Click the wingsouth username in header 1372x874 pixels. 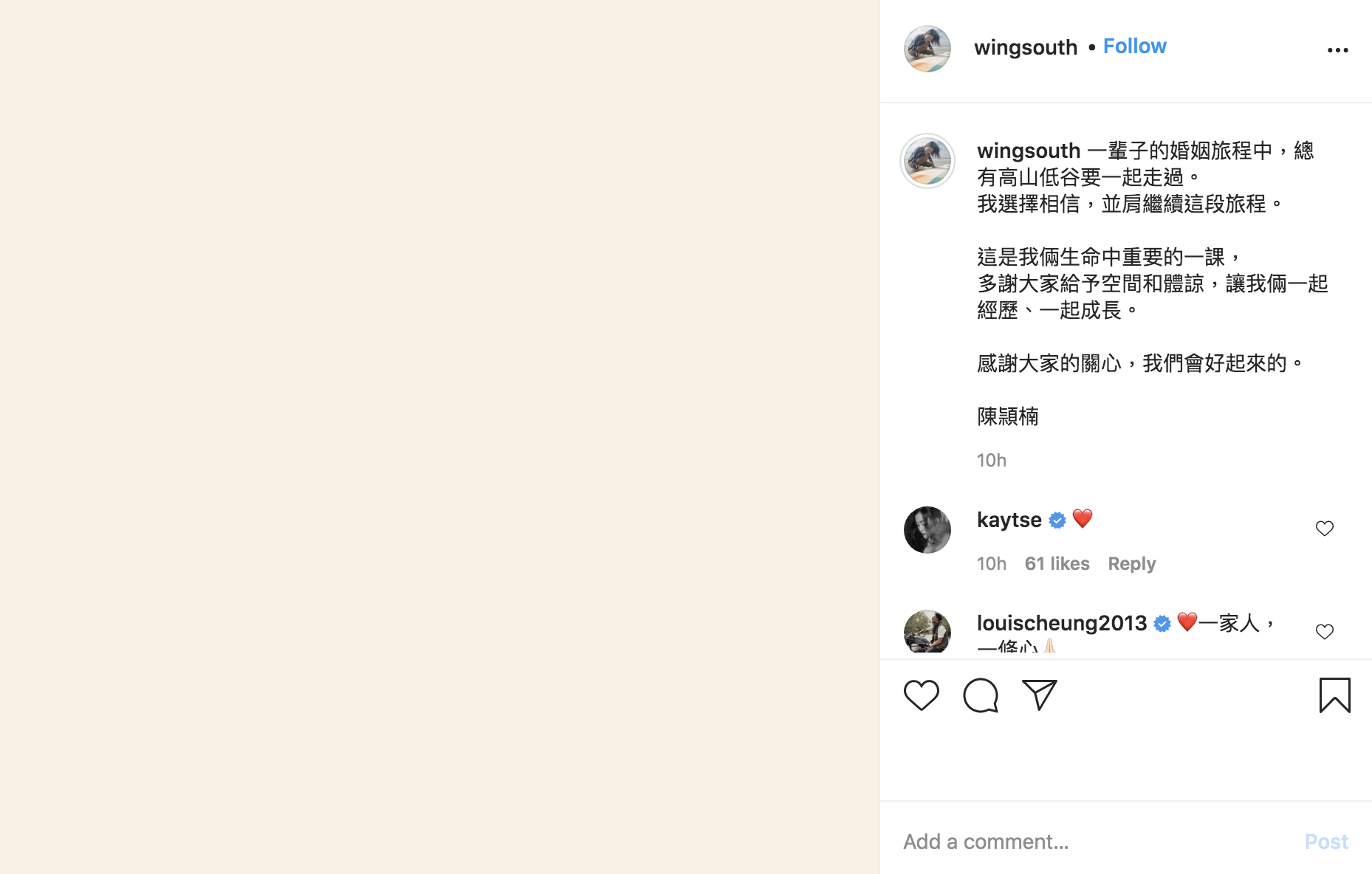coord(1025,47)
